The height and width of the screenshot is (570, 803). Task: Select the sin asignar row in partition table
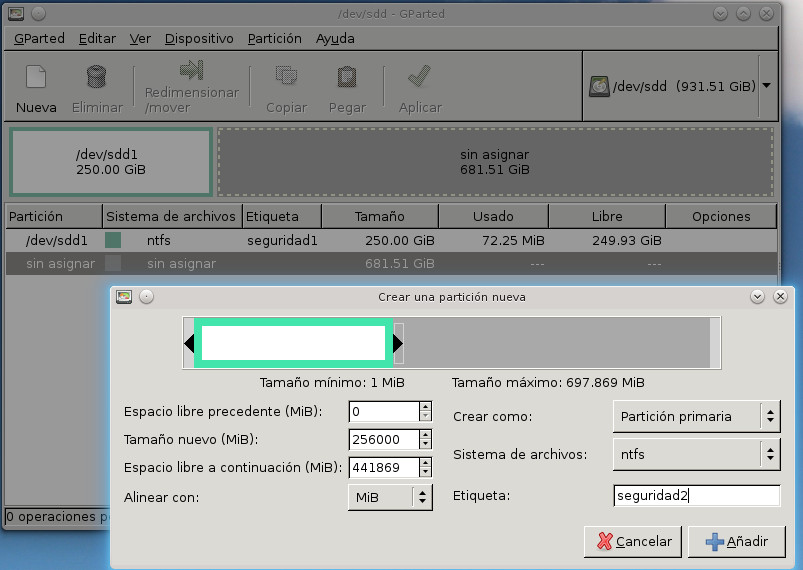coord(391,263)
